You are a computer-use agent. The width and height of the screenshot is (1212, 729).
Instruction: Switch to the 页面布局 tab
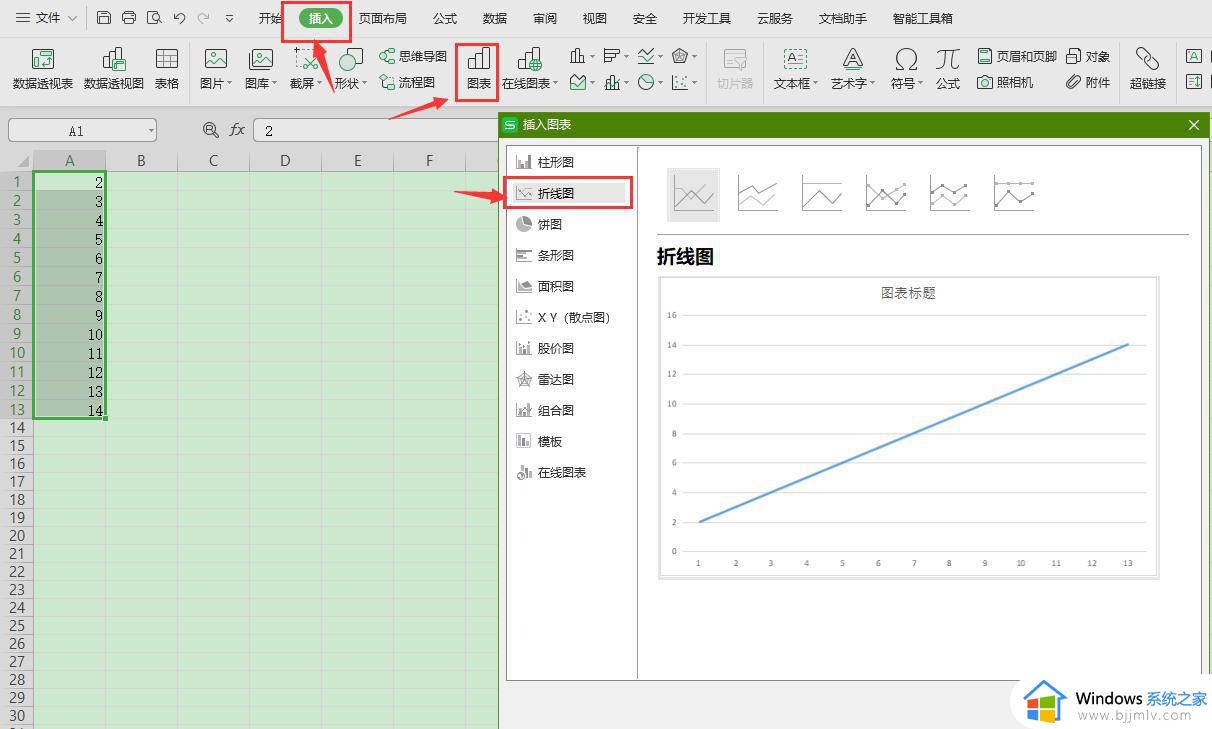click(x=383, y=18)
